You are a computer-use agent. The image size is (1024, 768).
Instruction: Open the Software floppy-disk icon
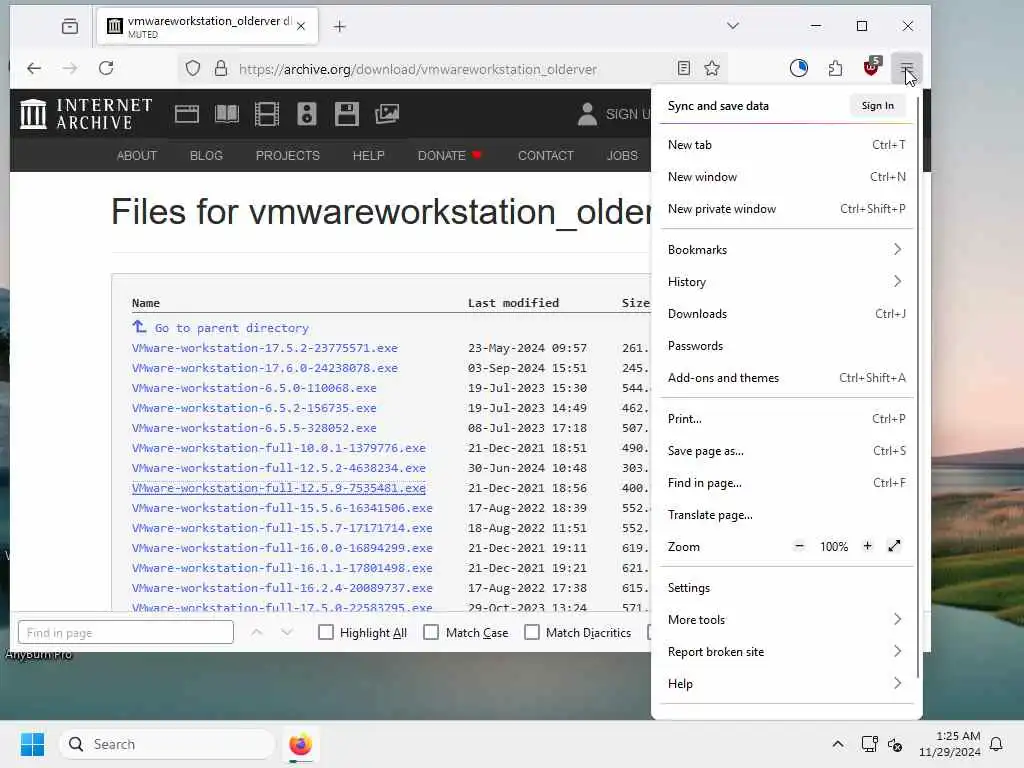coord(346,114)
